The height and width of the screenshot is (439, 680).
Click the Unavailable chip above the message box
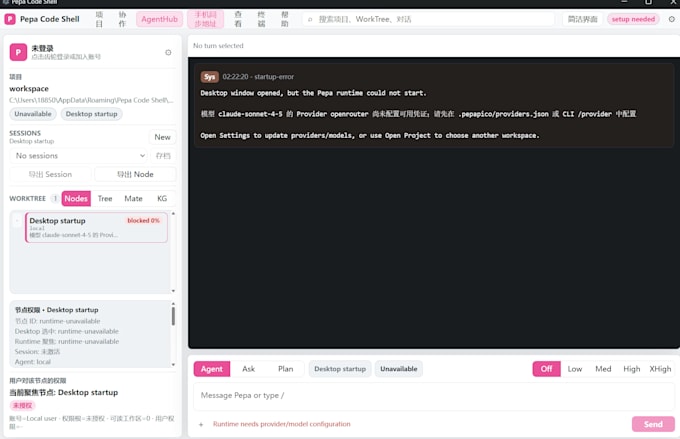point(399,369)
